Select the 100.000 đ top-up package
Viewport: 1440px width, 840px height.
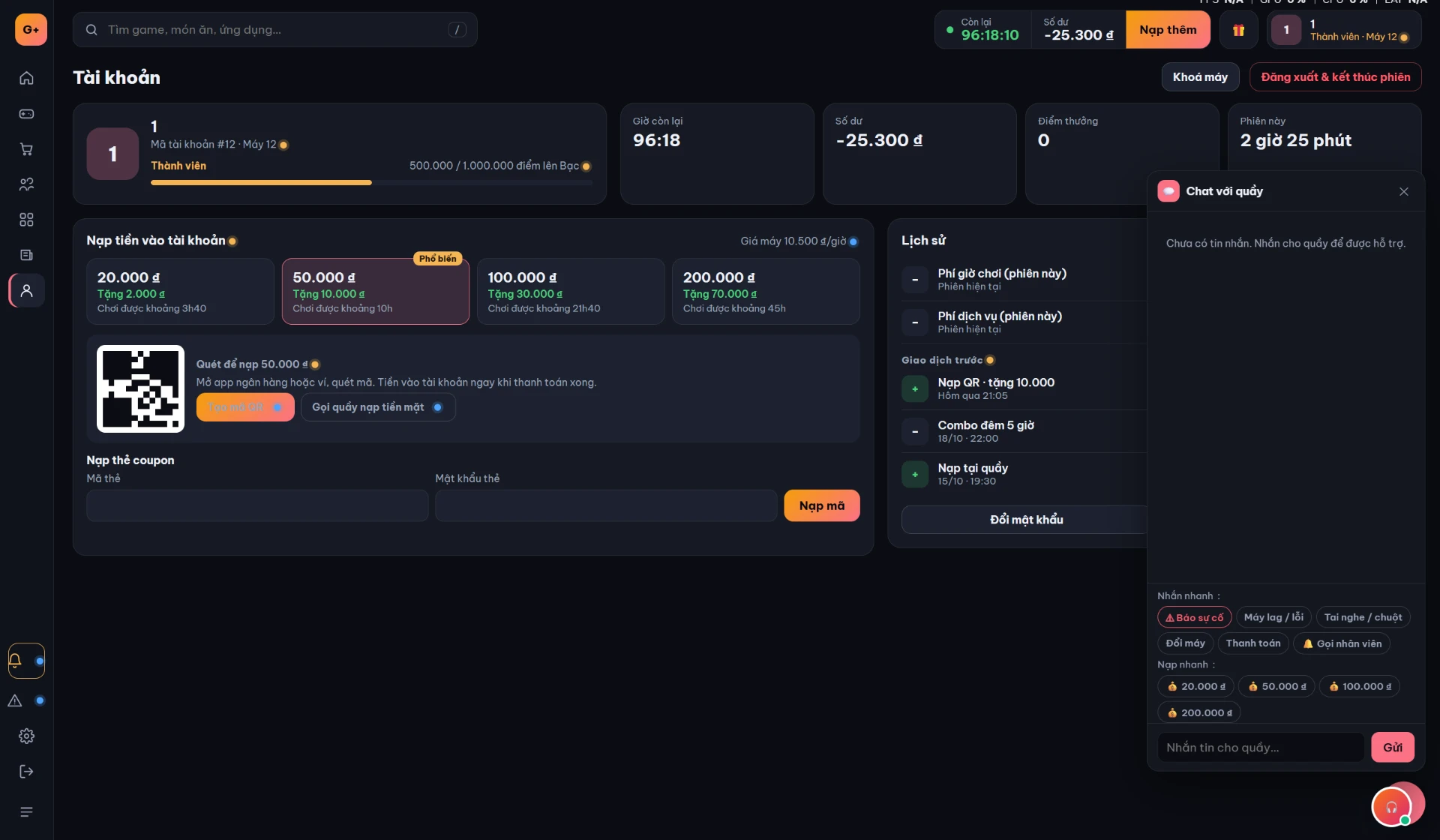tap(571, 291)
